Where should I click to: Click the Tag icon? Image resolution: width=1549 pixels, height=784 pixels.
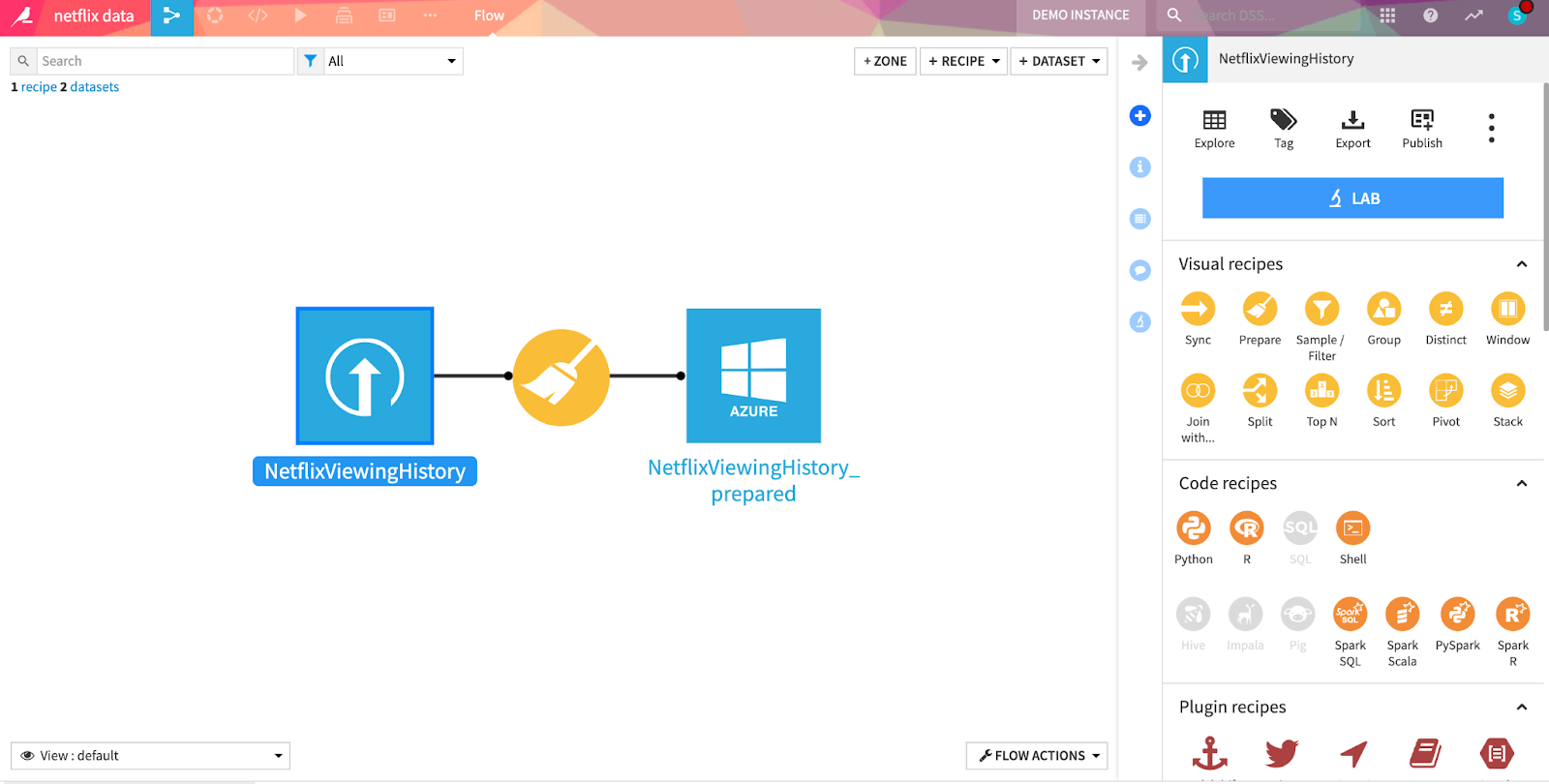[1284, 129]
